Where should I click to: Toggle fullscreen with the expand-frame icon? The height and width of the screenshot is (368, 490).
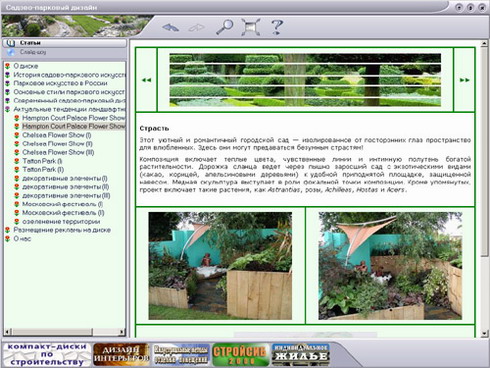click(x=251, y=27)
